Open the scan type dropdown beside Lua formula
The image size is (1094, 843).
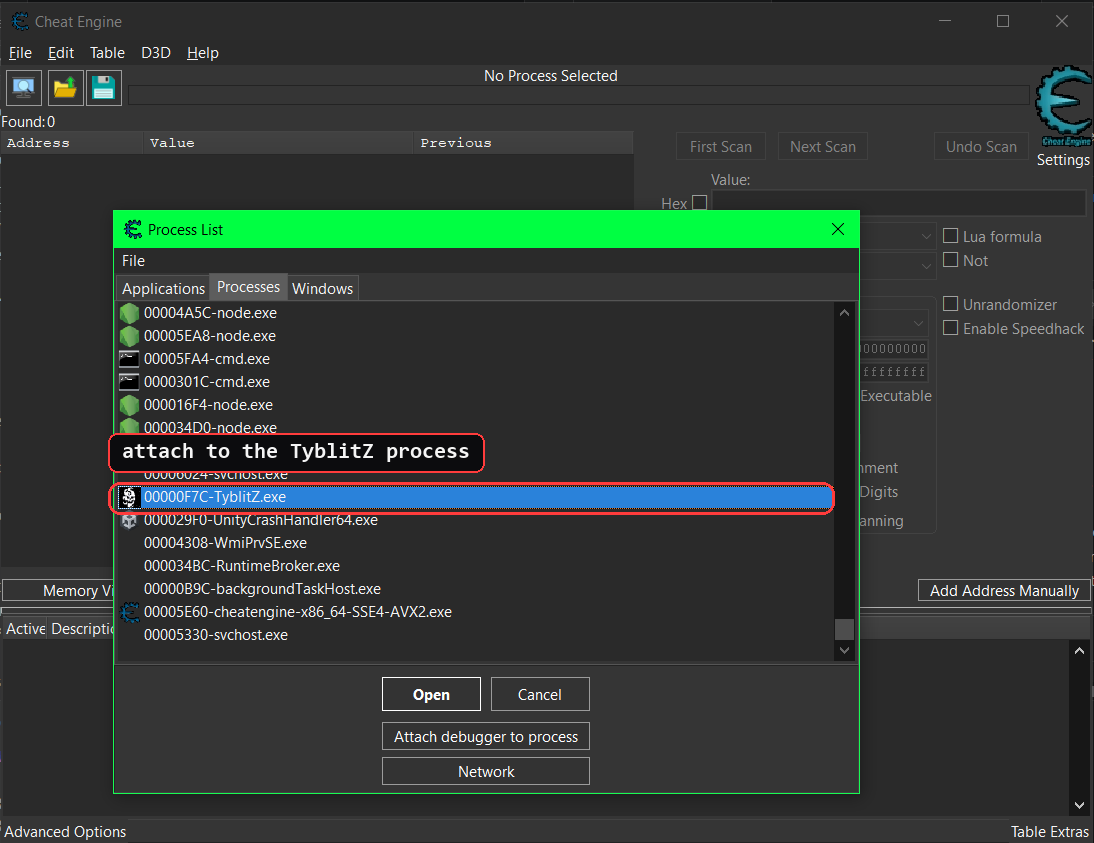click(x=926, y=237)
